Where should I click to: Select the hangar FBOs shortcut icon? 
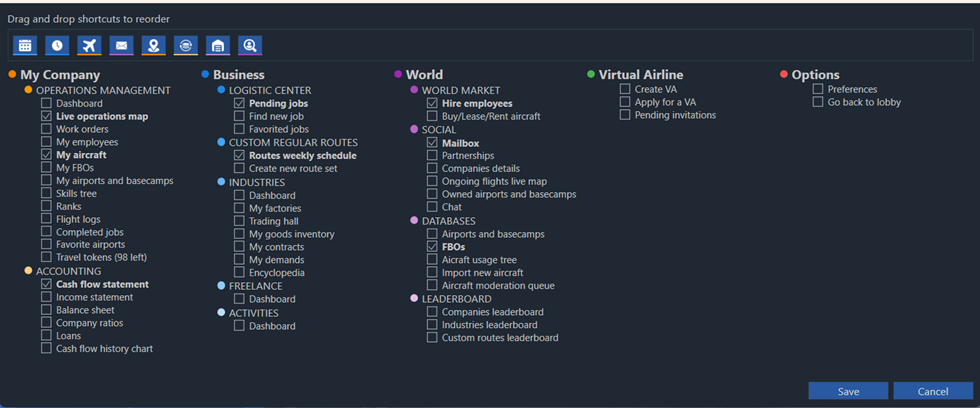point(217,45)
